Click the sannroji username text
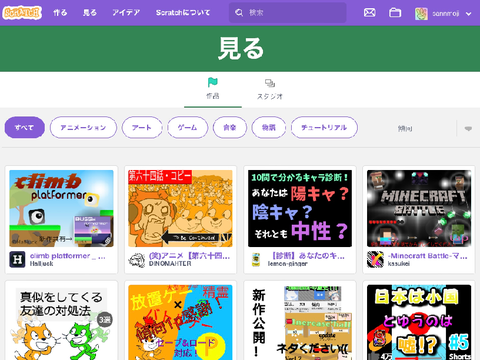The image size is (480, 360). [x=446, y=14]
